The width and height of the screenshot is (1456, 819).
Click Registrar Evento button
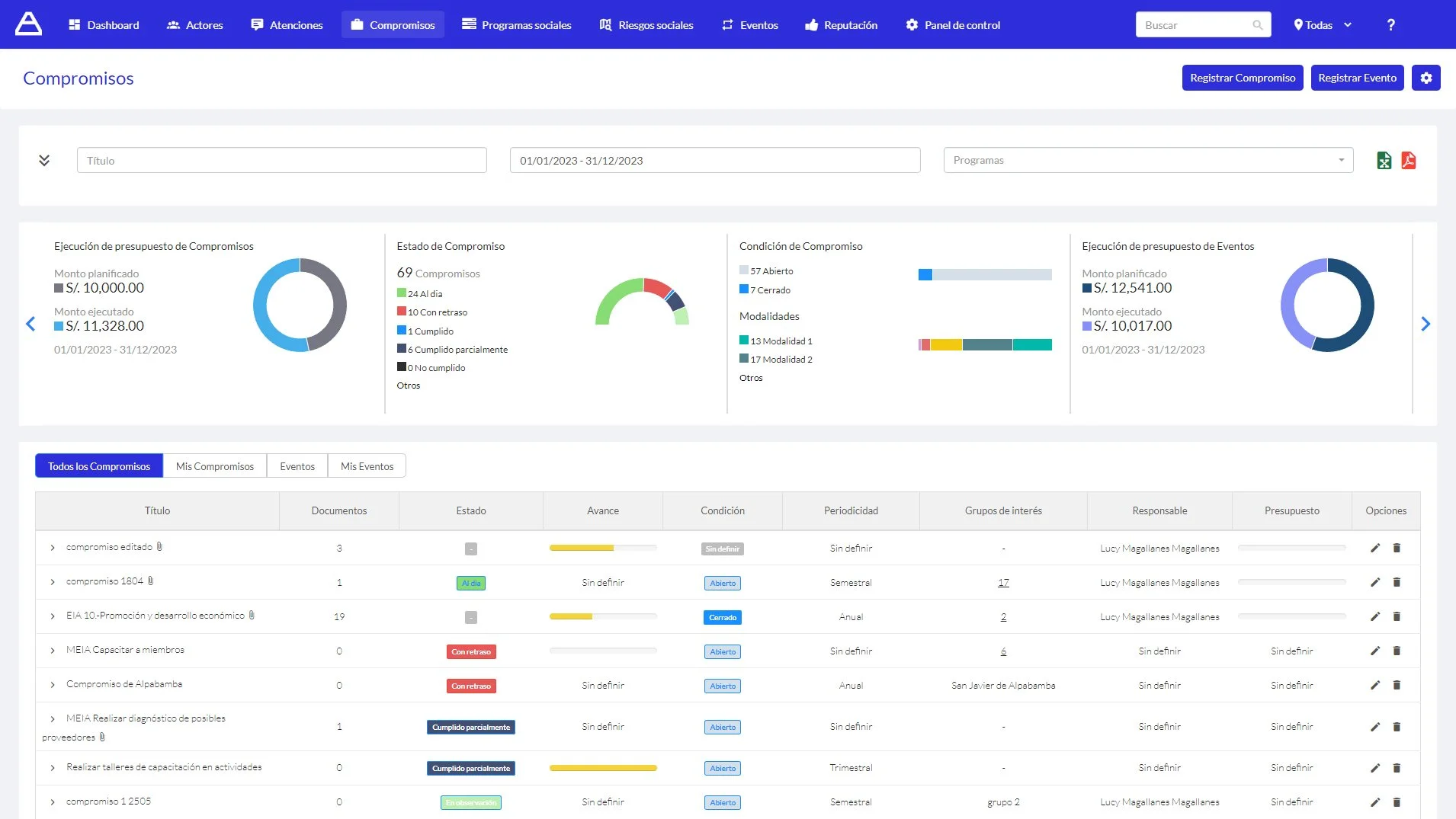click(x=1357, y=78)
